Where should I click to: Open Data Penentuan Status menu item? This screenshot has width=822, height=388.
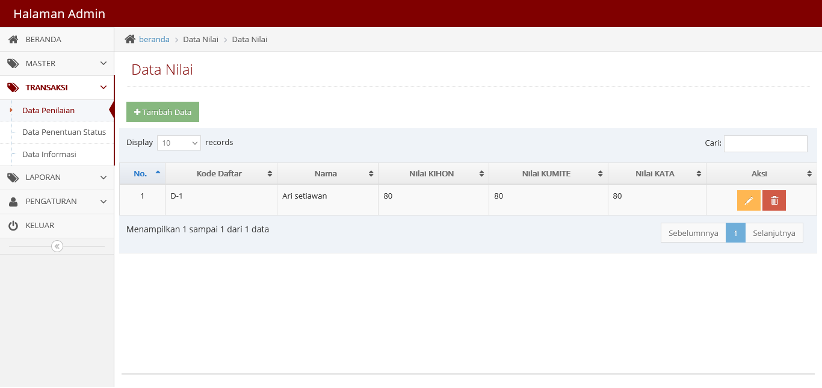[64, 132]
